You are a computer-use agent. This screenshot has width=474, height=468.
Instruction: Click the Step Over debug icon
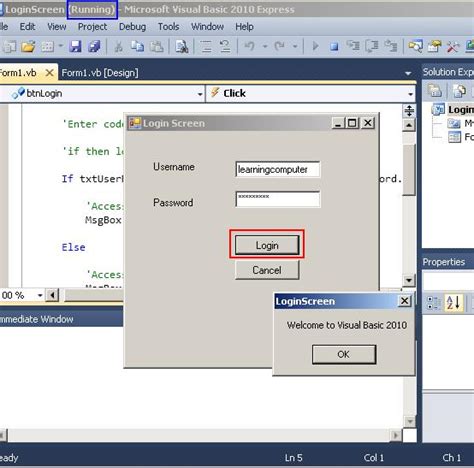[x=372, y=46]
